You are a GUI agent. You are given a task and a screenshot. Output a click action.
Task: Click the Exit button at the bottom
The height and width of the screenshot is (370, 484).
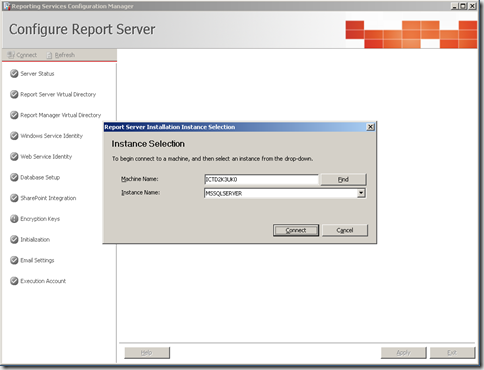pyautogui.click(x=452, y=353)
